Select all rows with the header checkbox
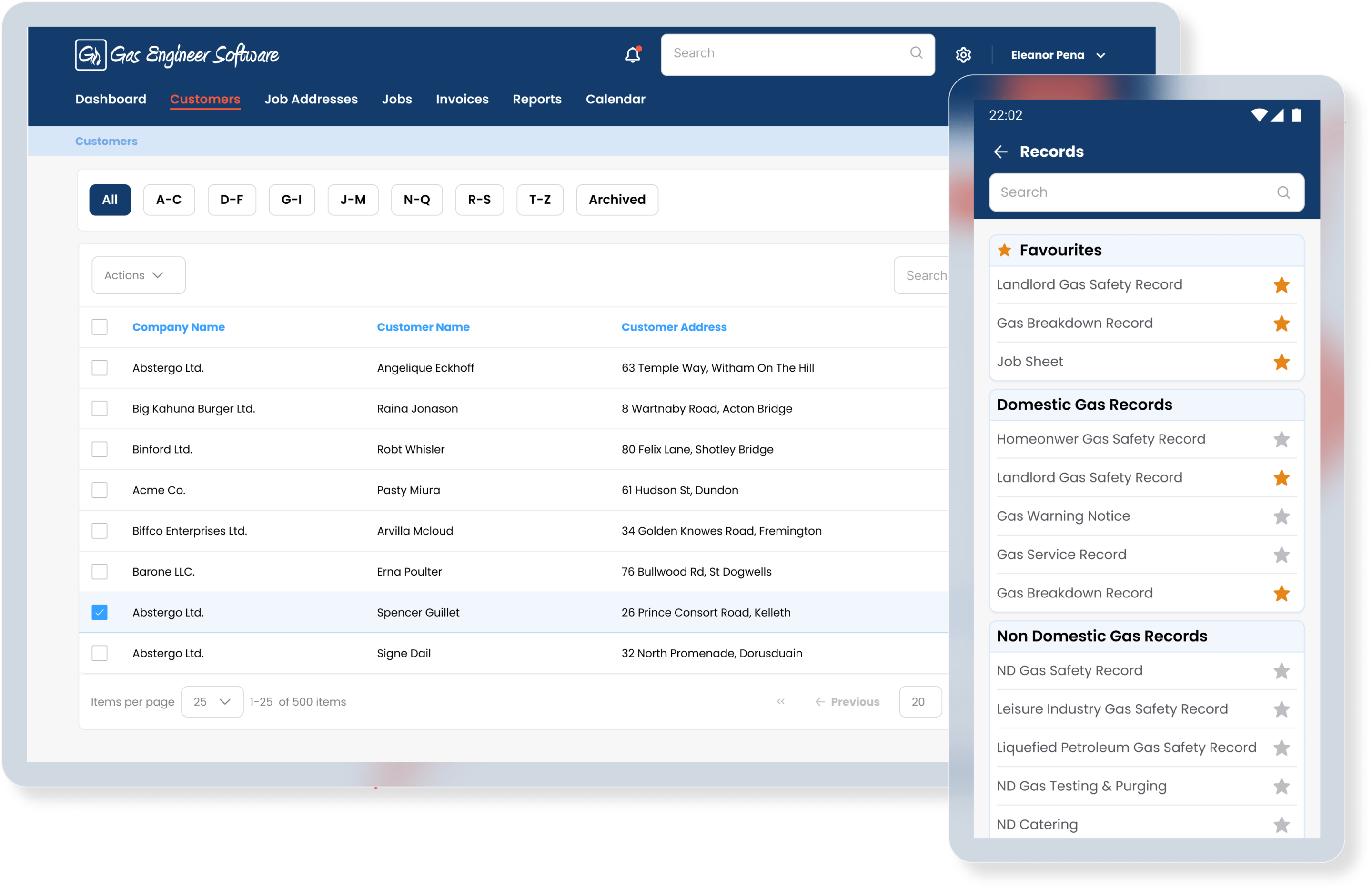This screenshot has height=890, width=1372. (x=100, y=327)
